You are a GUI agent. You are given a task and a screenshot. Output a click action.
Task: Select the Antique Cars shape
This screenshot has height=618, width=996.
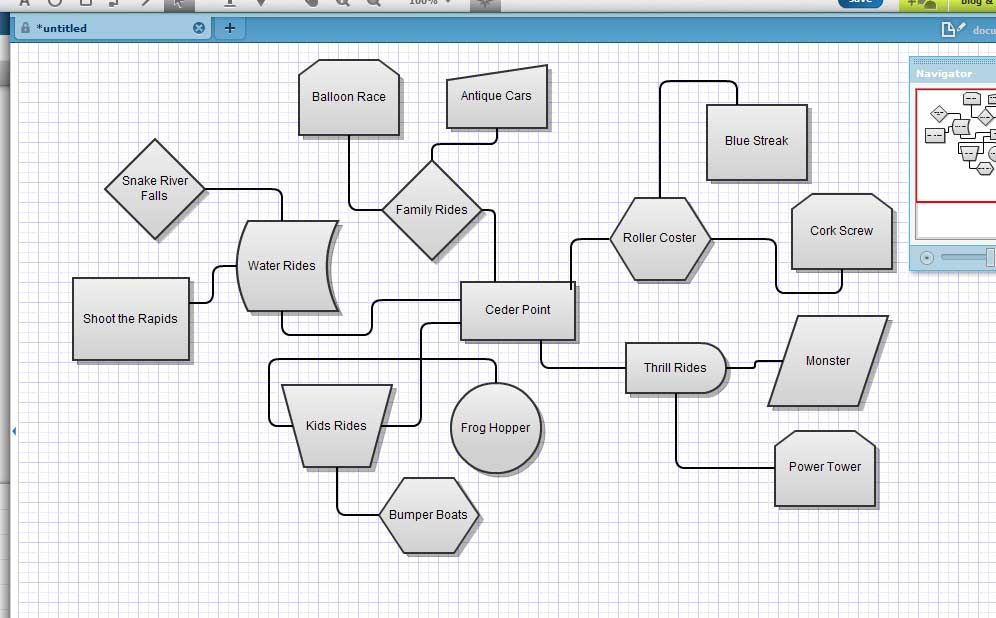click(x=497, y=97)
